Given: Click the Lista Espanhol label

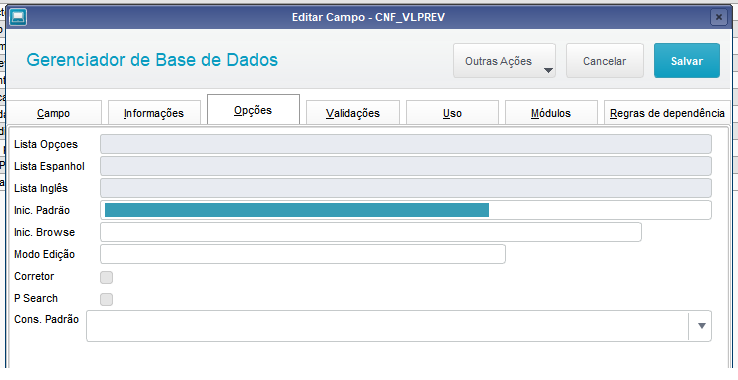Looking at the screenshot, I should tap(49, 166).
